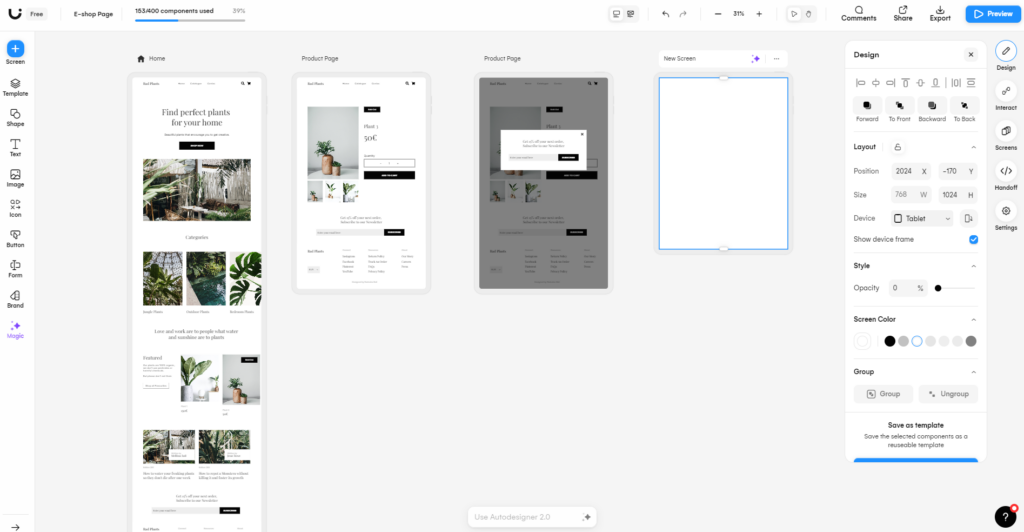
Task: Toggle device orientation button
Action: (967, 218)
